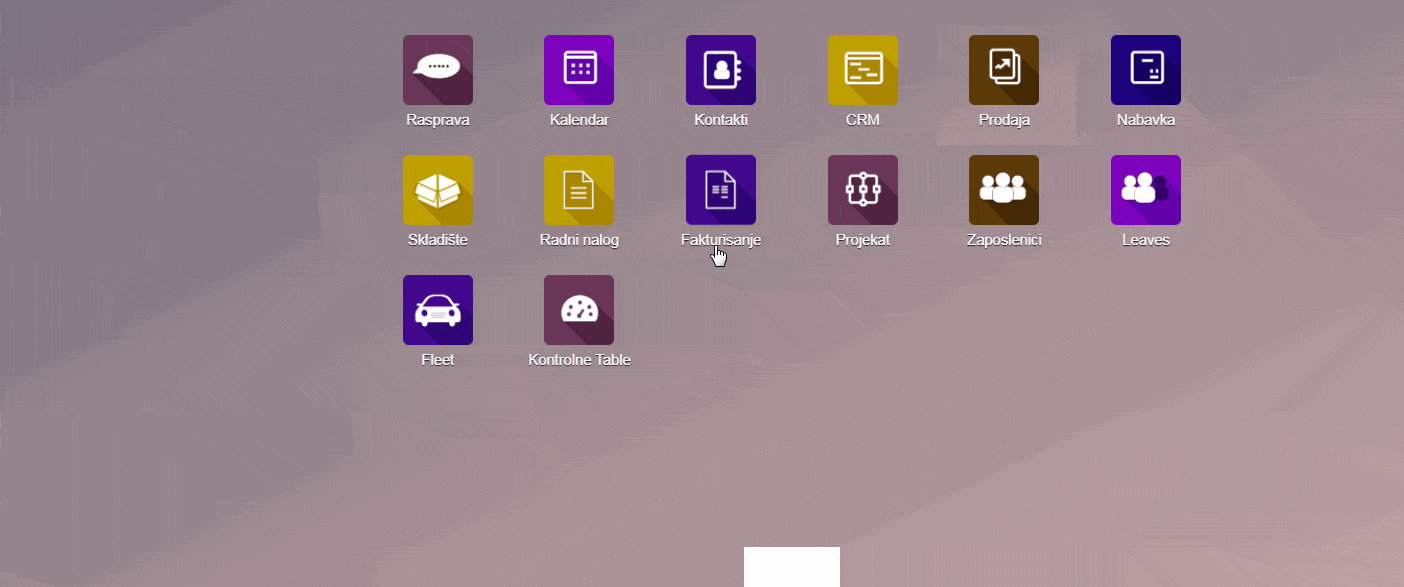Click the "Radni nalog" text label
This screenshot has width=1404, height=587.
(579, 240)
